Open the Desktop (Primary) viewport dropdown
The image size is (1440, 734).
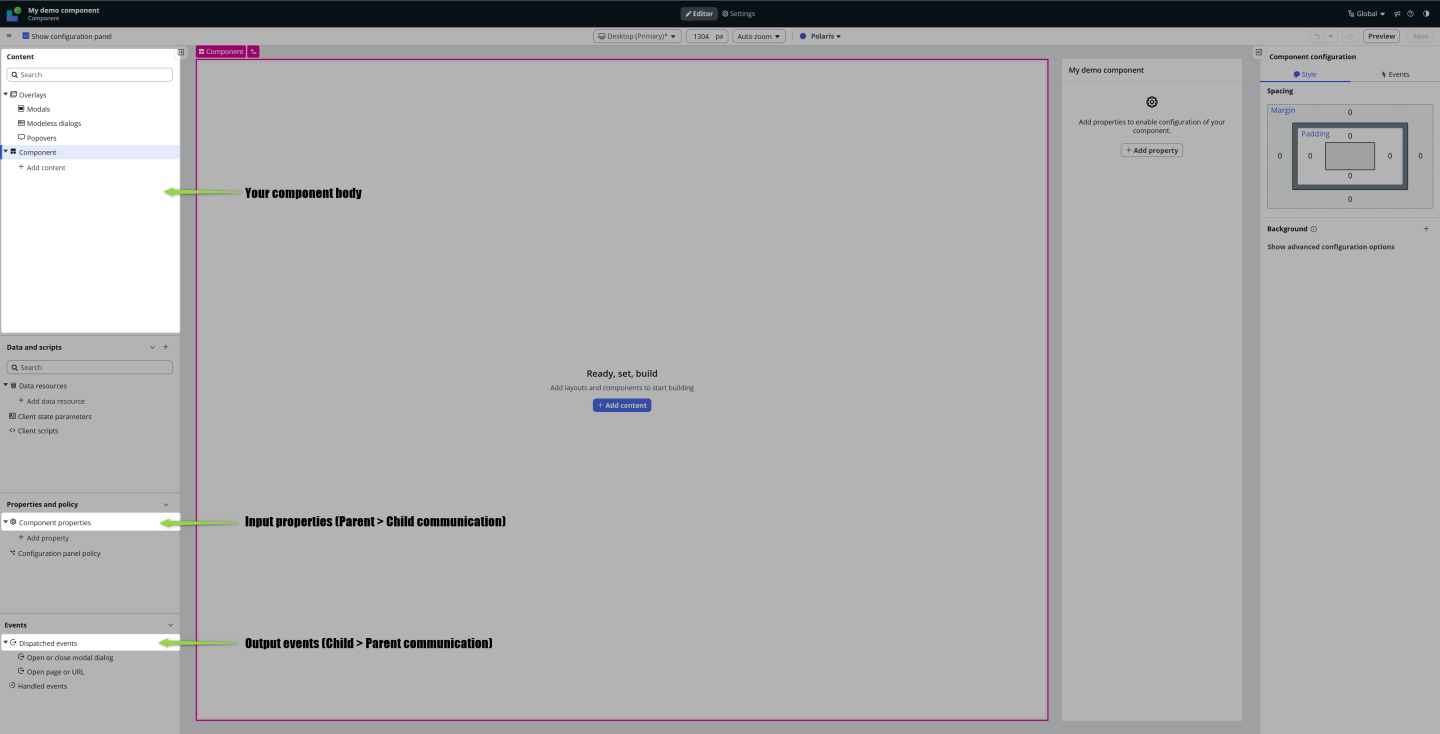636,35
